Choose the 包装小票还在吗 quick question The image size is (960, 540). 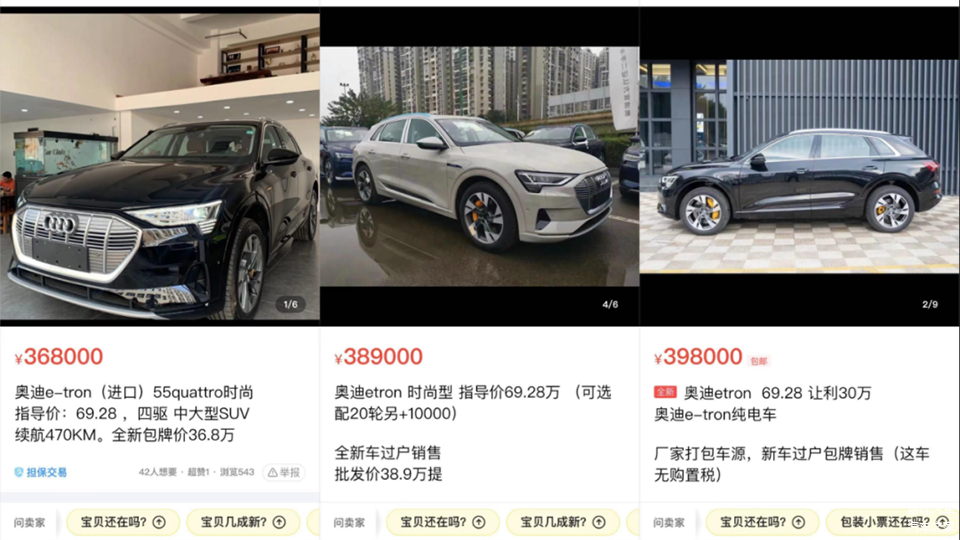coord(893,522)
